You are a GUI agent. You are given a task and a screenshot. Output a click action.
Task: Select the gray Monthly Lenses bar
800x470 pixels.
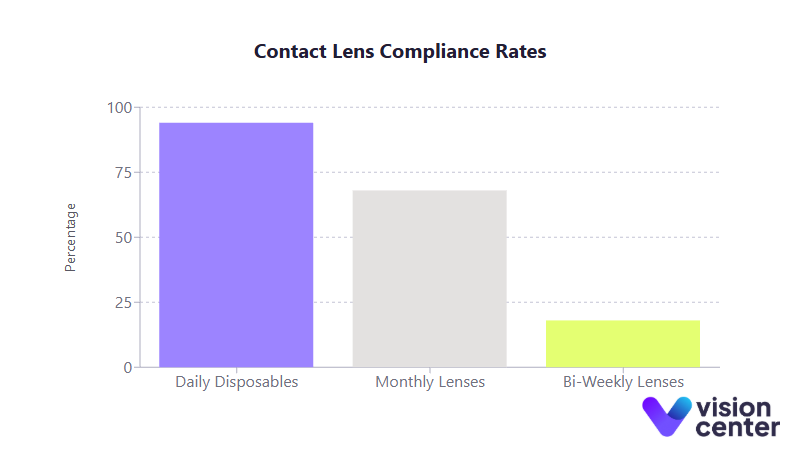[429, 278]
